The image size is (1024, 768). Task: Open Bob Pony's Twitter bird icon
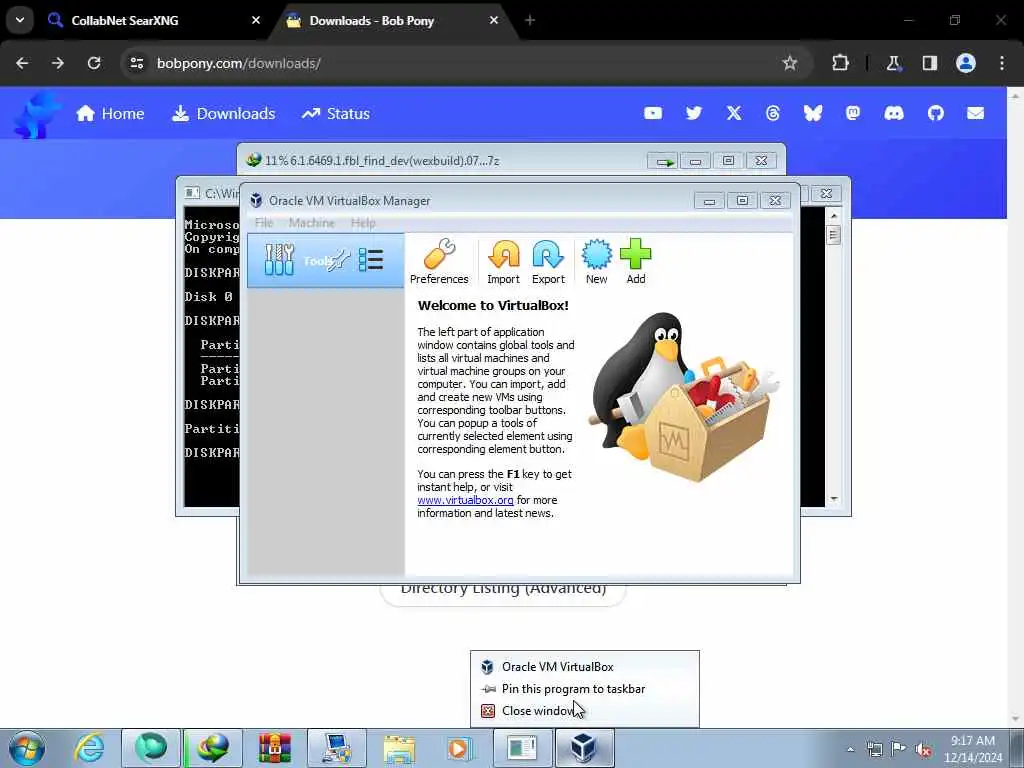coord(694,114)
